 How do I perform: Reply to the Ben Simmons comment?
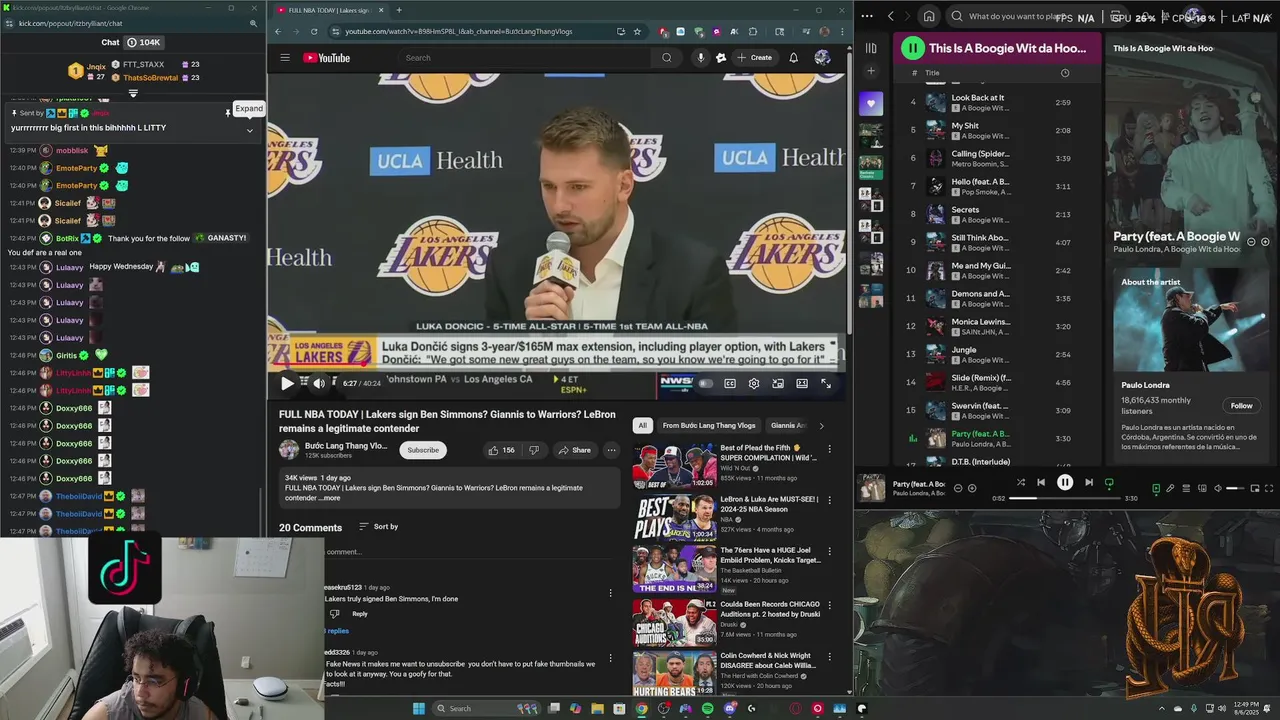pos(360,614)
